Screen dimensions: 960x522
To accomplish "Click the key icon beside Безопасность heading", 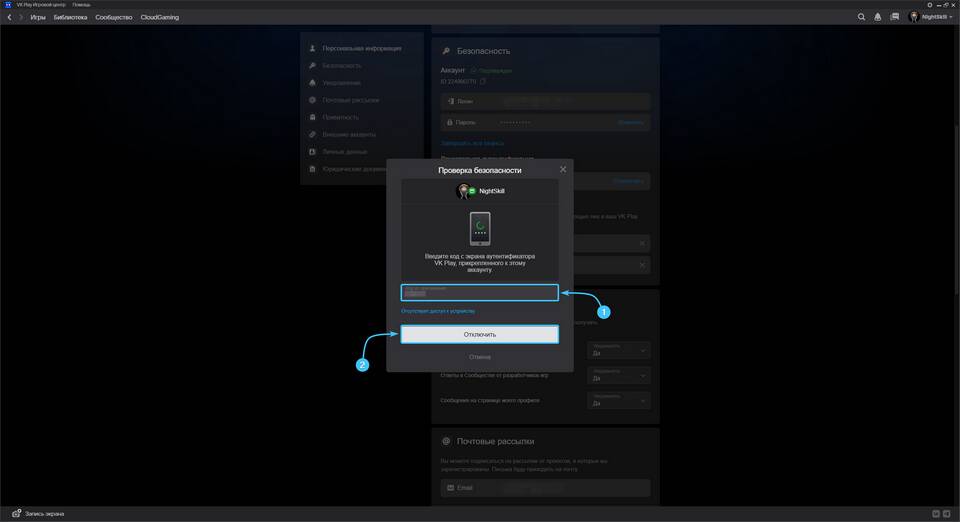I will (446, 51).
